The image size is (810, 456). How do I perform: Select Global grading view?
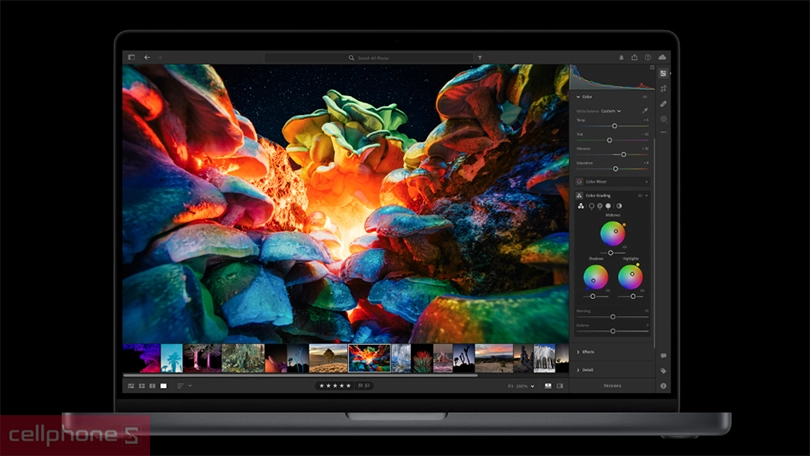pos(619,206)
